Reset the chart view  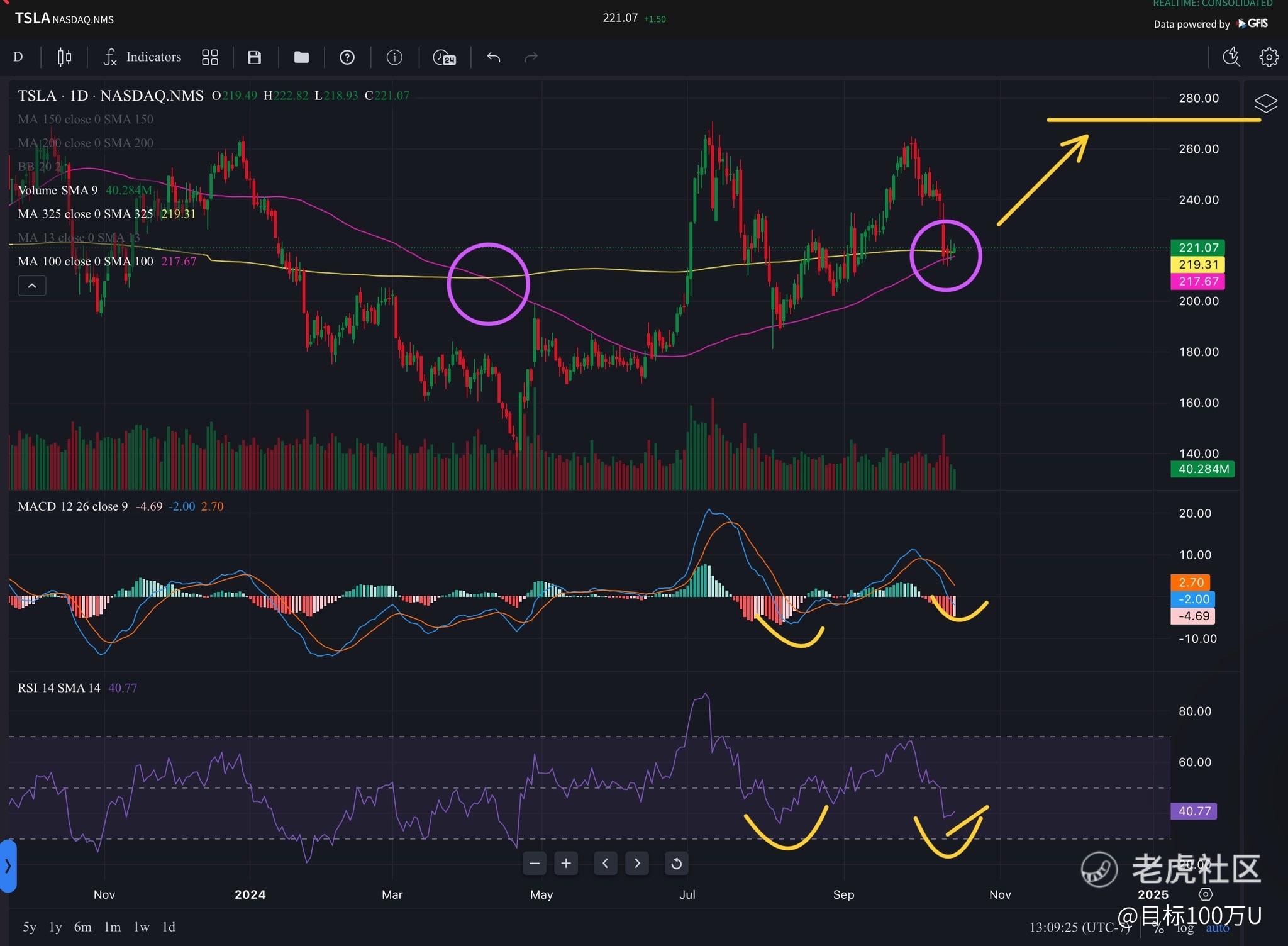(677, 863)
